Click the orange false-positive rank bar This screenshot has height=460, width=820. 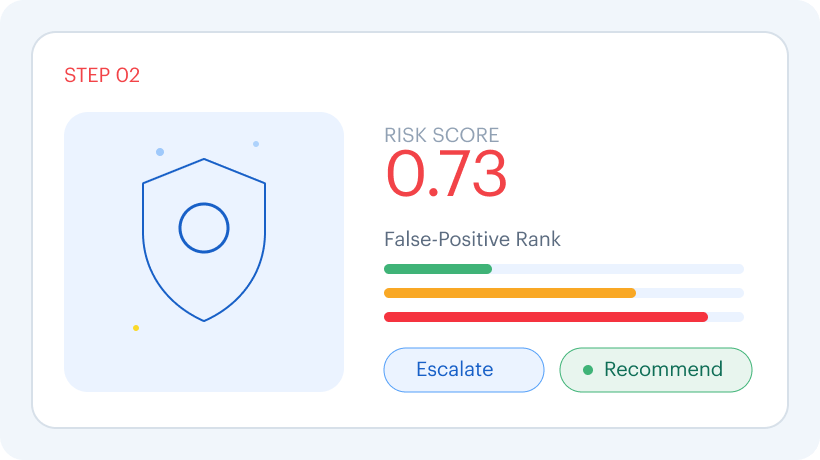[x=510, y=293]
